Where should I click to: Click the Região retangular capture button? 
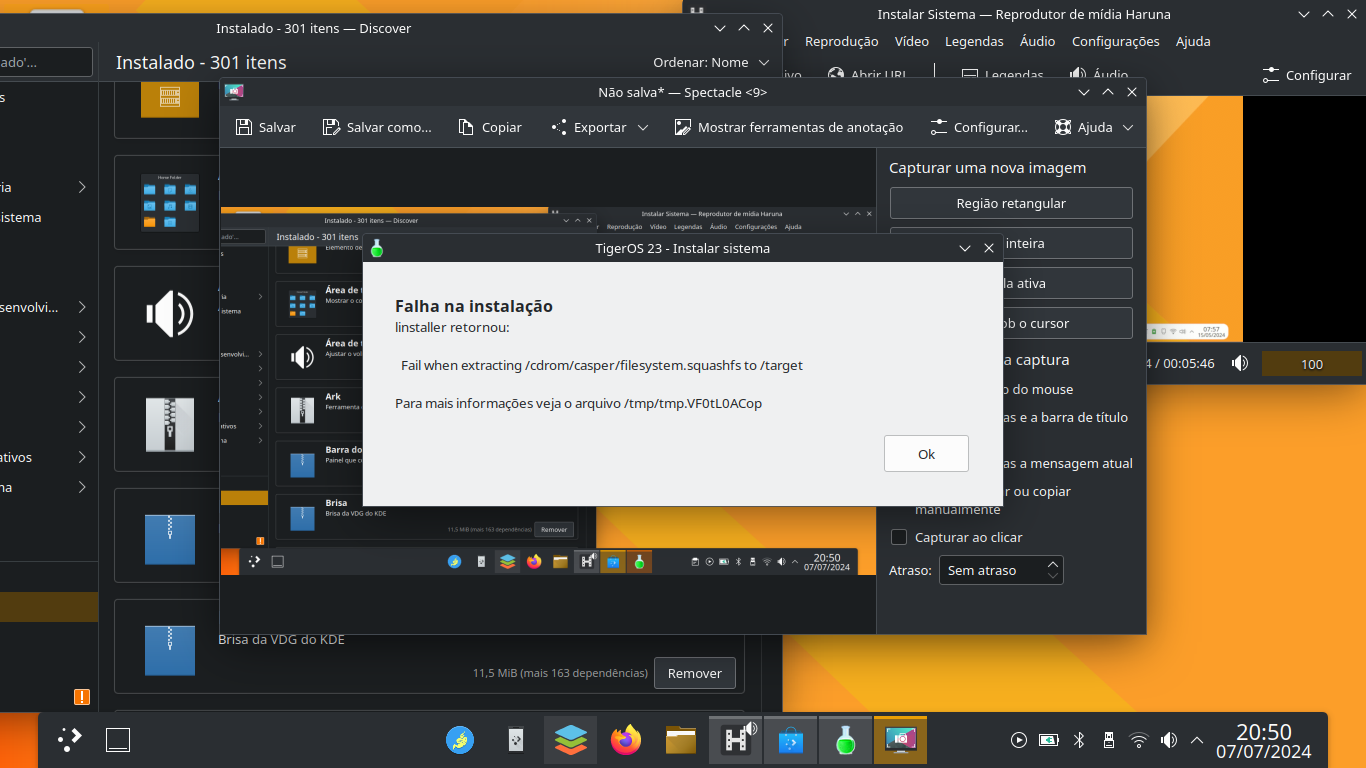1011,203
